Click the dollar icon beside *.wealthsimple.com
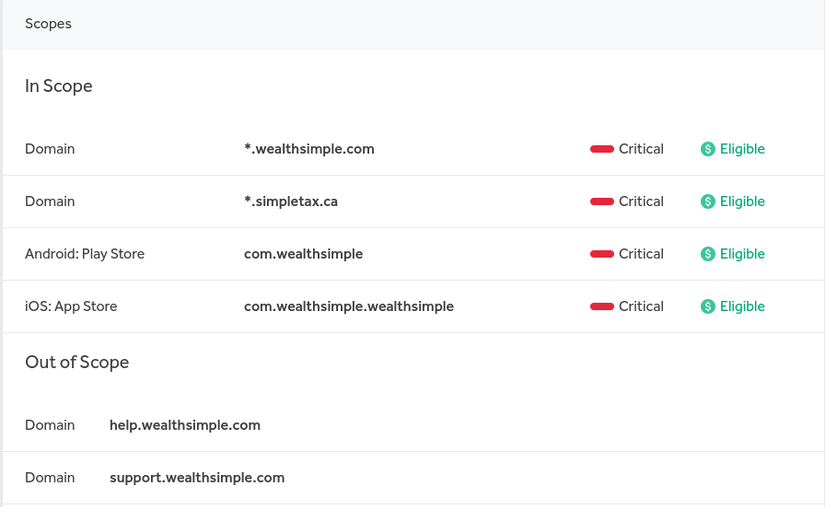The image size is (825, 507). pos(708,149)
